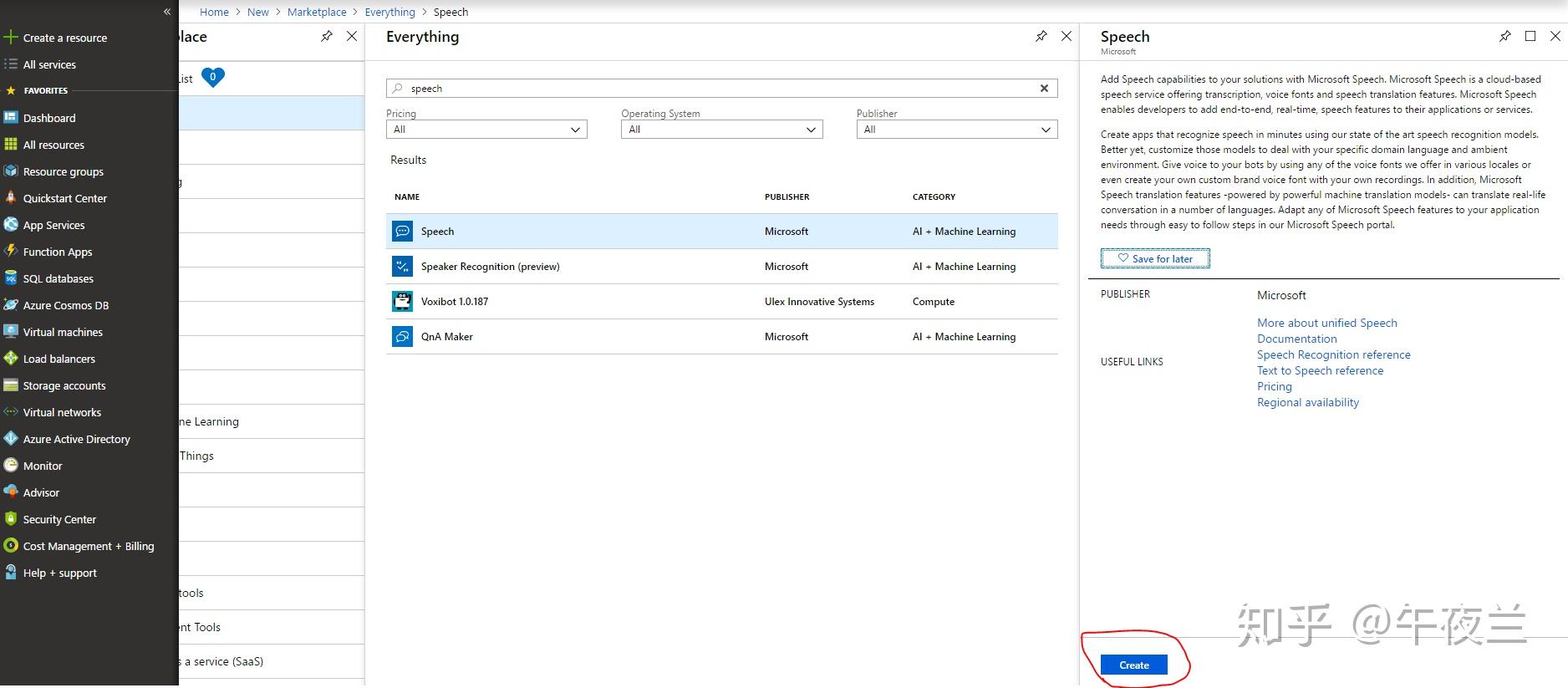Click the Speaker Recognition service icon
This screenshot has width=1568, height=688.
402,267
